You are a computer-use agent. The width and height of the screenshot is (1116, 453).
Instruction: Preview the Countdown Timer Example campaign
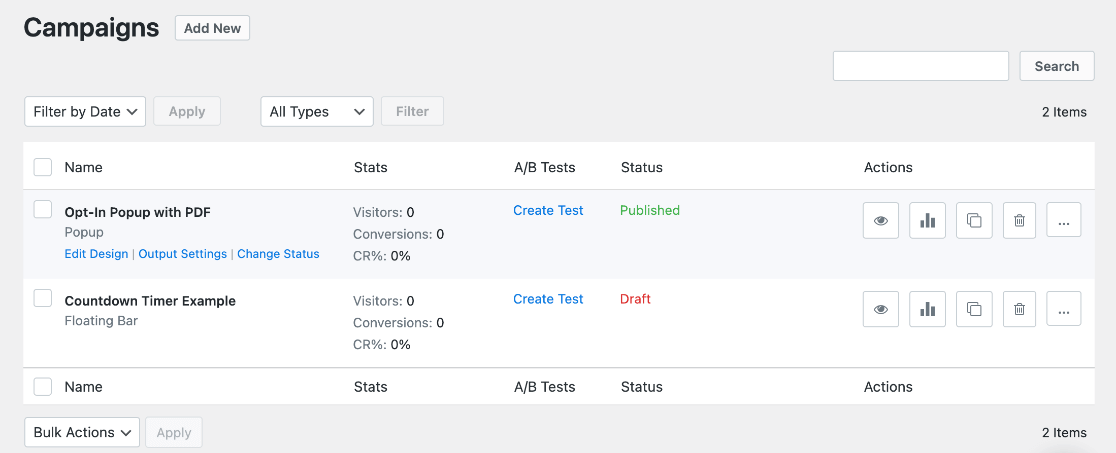(x=880, y=309)
